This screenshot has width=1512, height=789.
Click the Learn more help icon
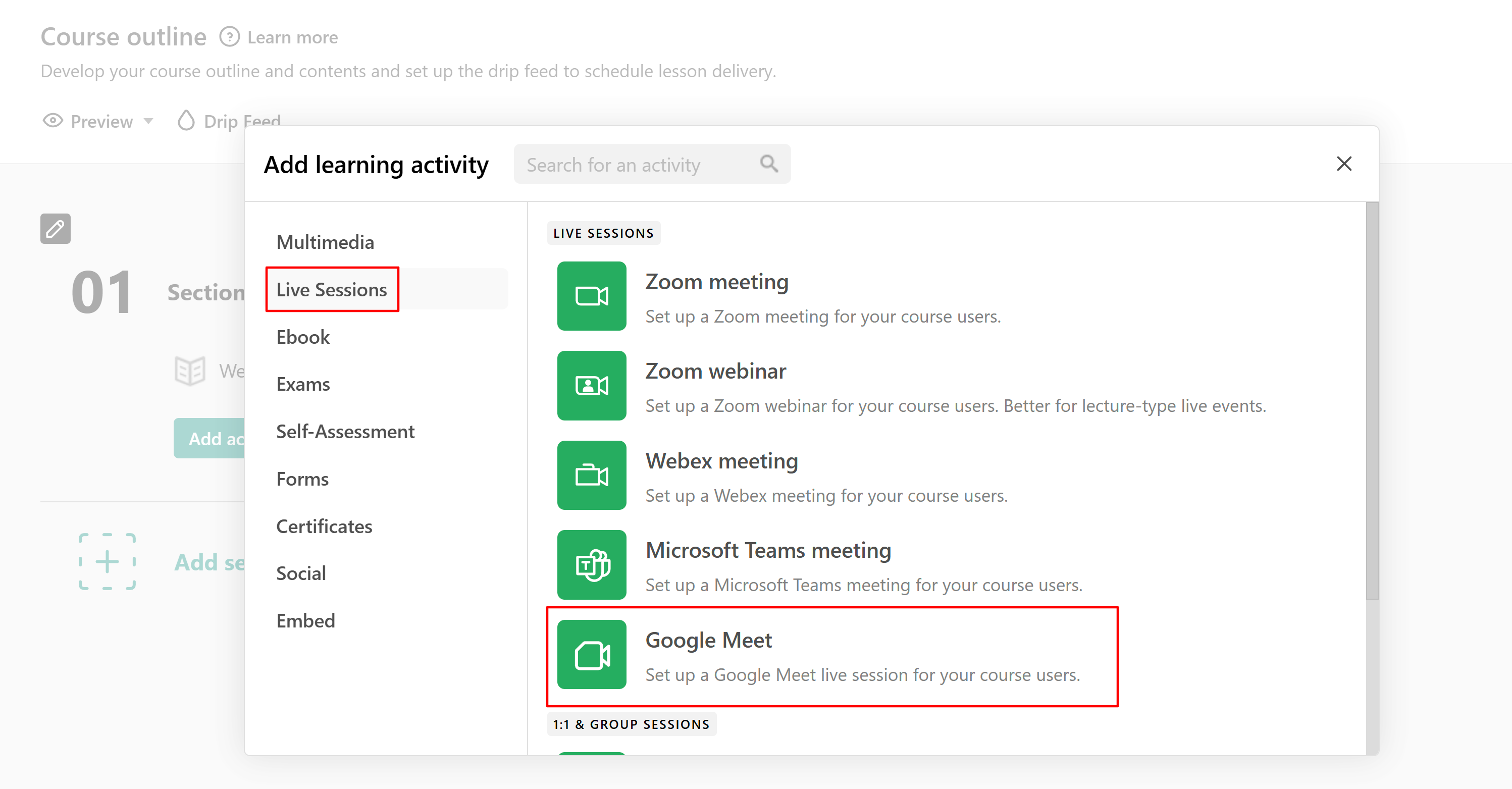tap(230, 37)
